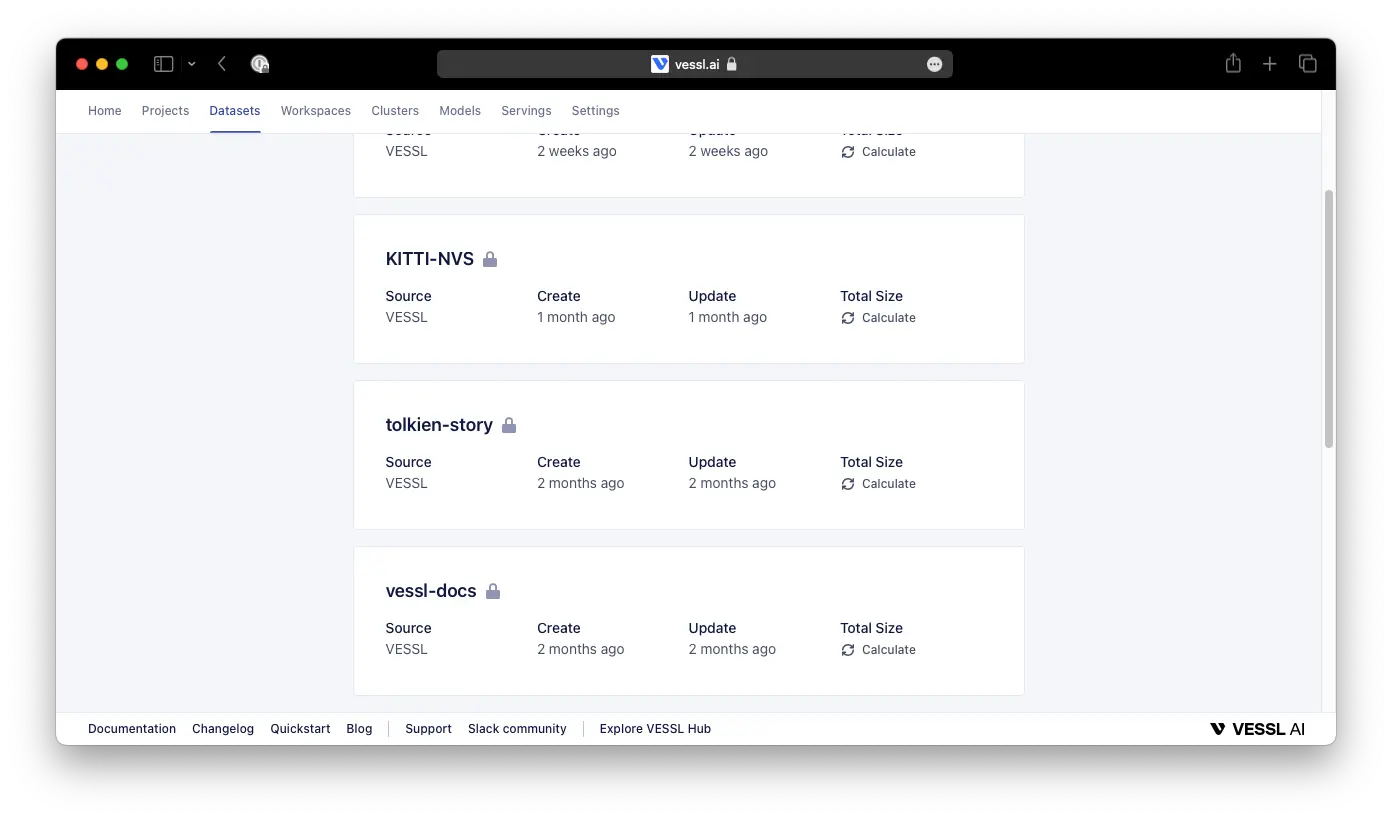Viewport: 1392px width, 819px height.
Task: Click the VESSL favicon in address bar
Action: tap(660, 64)
